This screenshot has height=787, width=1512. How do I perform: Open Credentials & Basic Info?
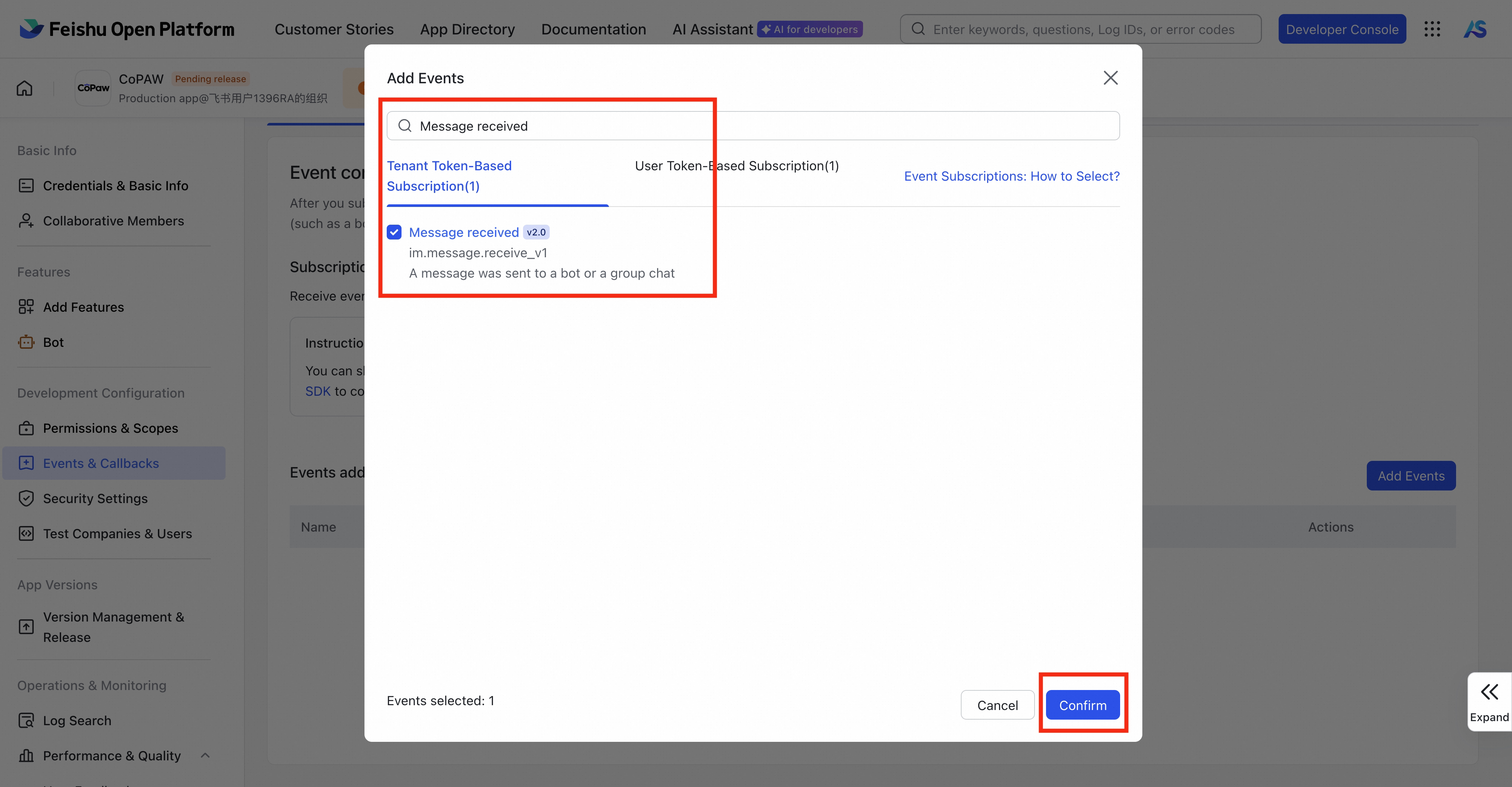(x=115, y=186)
